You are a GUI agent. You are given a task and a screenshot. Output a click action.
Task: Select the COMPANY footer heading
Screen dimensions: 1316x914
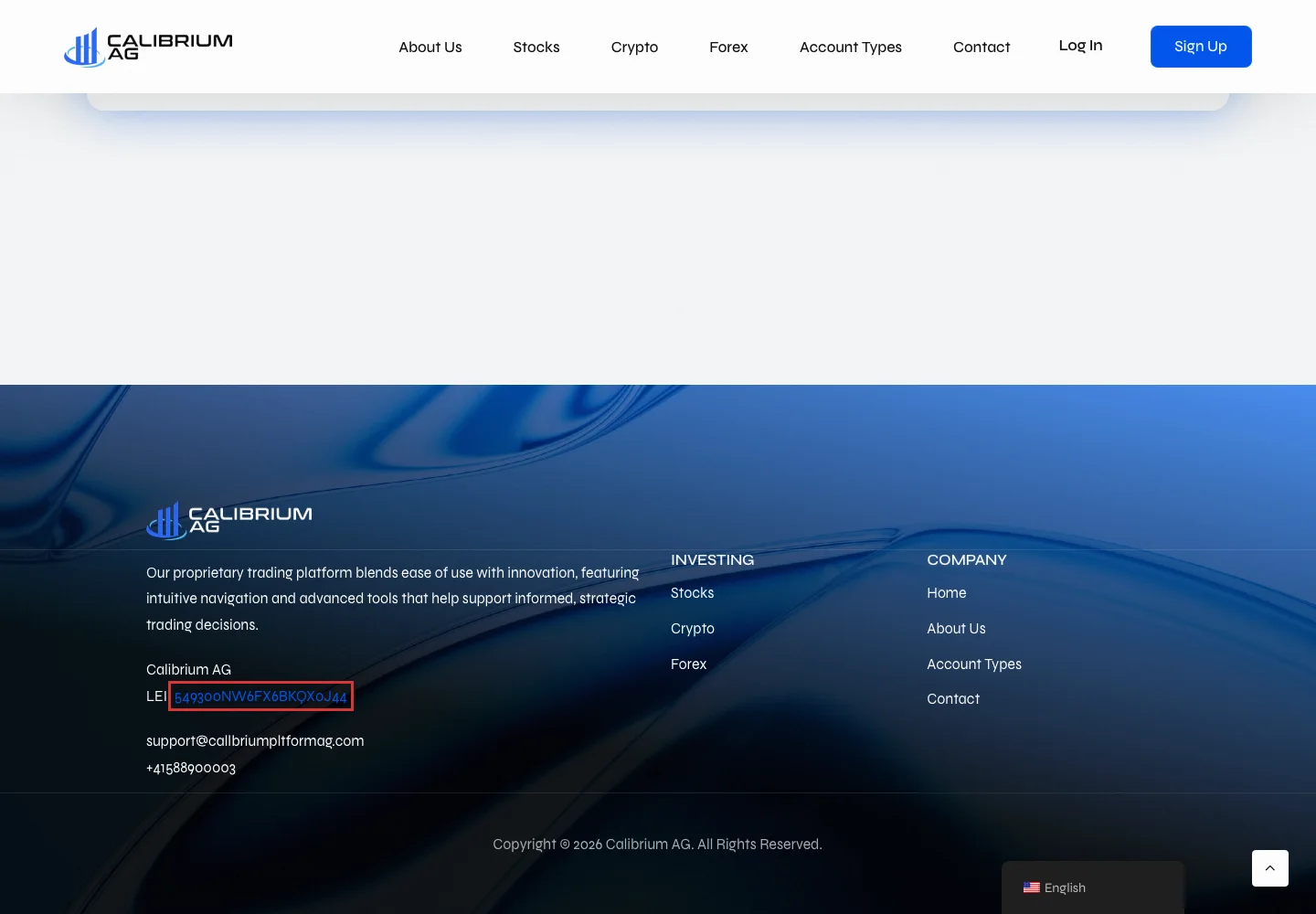point(967,560)
